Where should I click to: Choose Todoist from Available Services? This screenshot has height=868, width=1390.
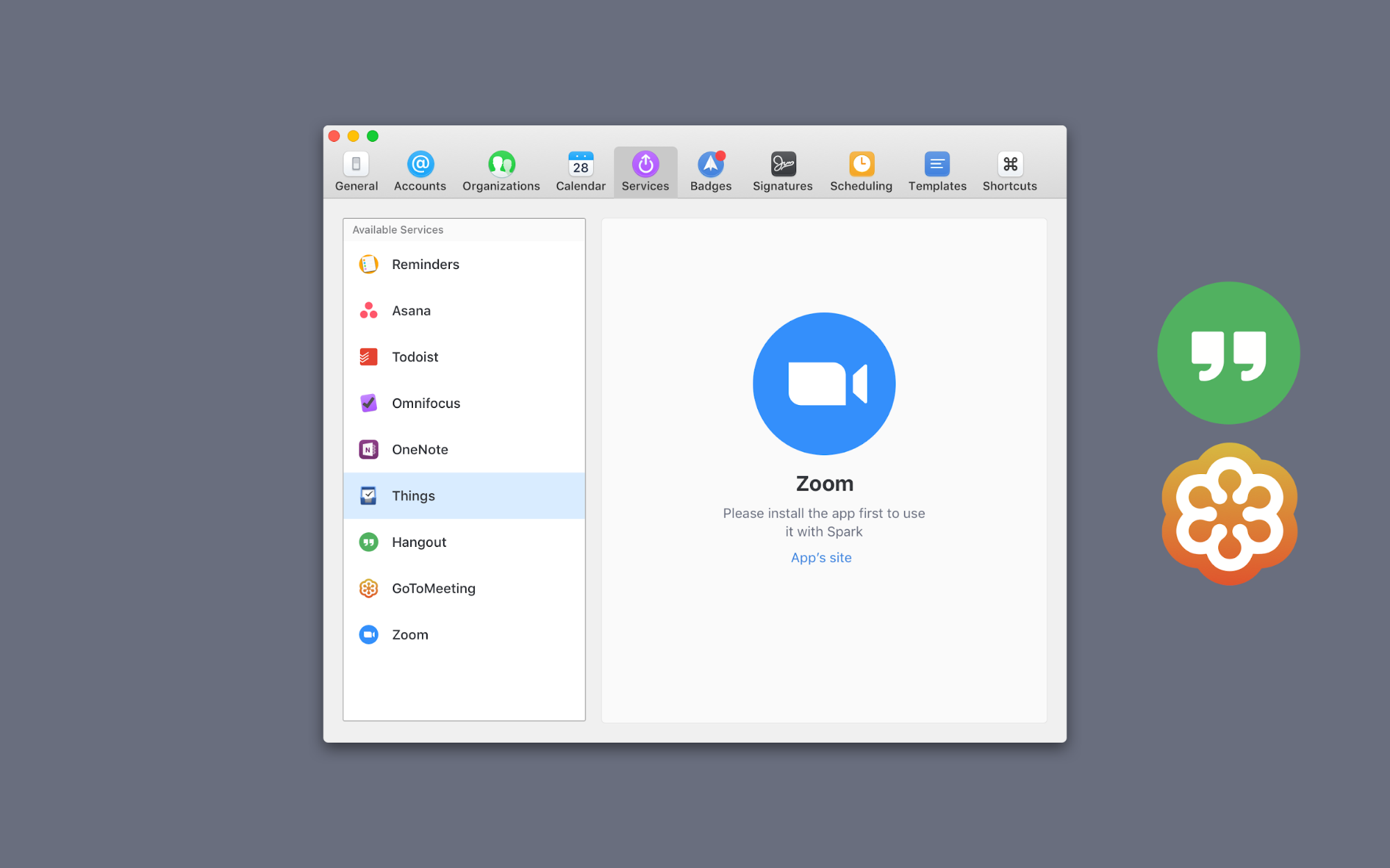(414, 357)
